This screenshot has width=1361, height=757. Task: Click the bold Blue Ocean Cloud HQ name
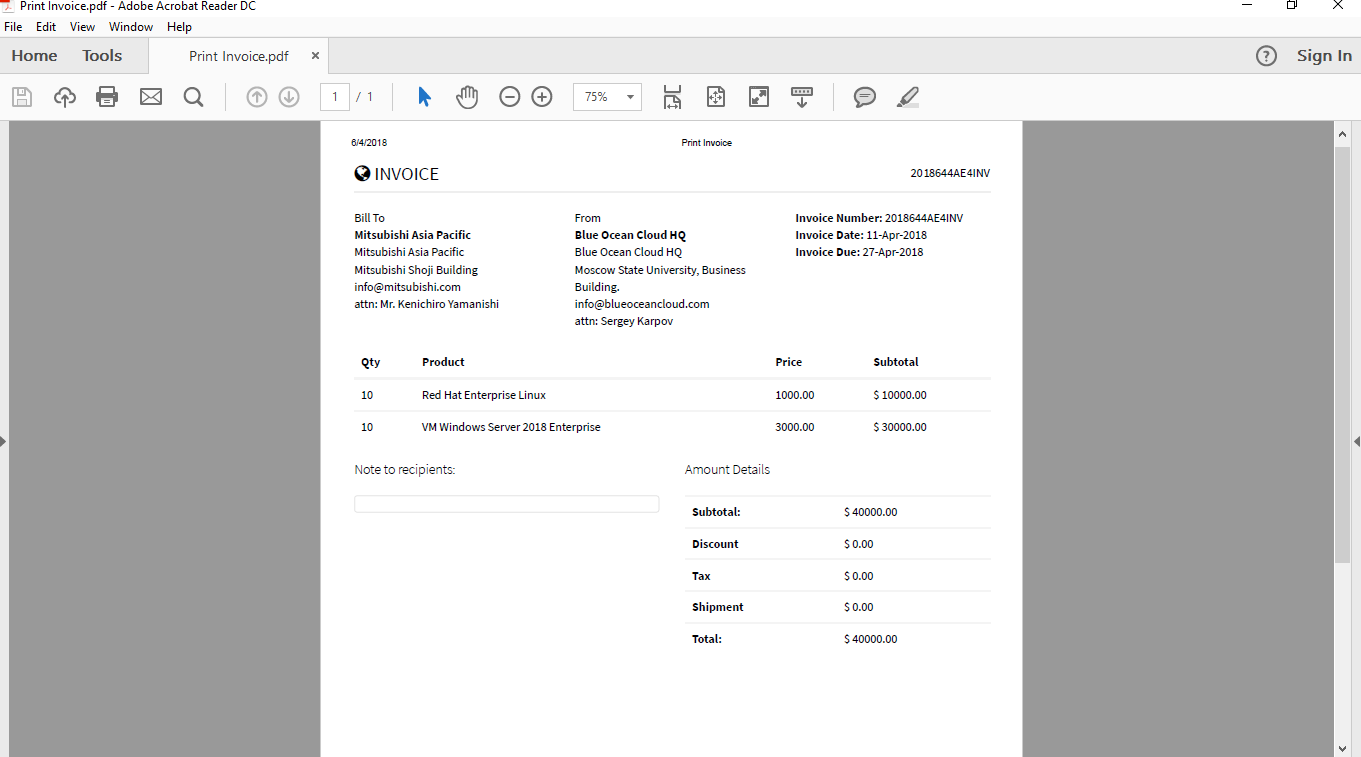click(630, 235)
